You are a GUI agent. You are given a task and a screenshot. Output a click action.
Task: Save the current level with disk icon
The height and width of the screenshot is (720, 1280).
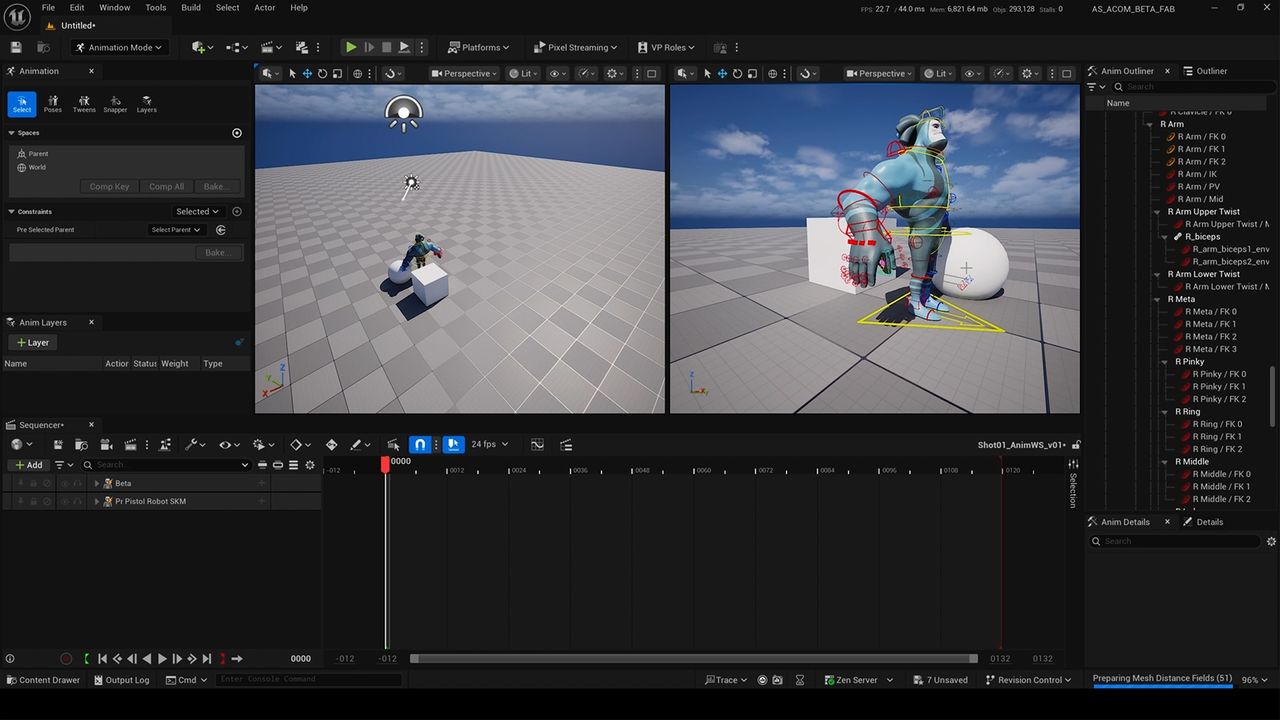16,47
